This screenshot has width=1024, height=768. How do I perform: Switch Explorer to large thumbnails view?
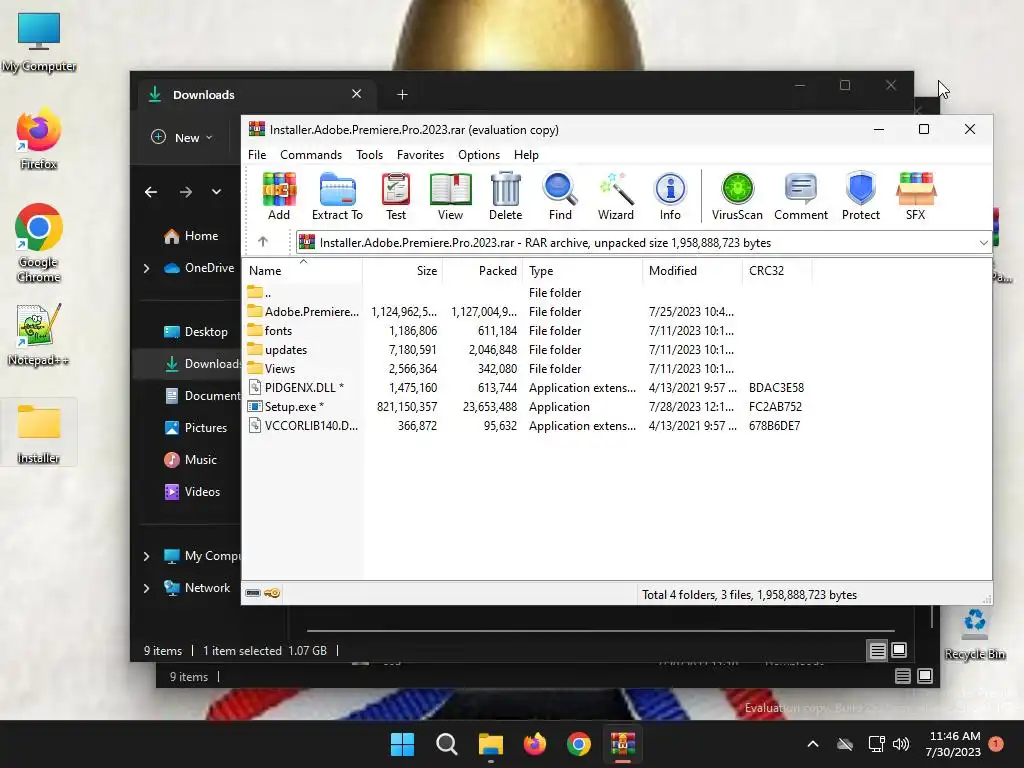coord(899,650)
